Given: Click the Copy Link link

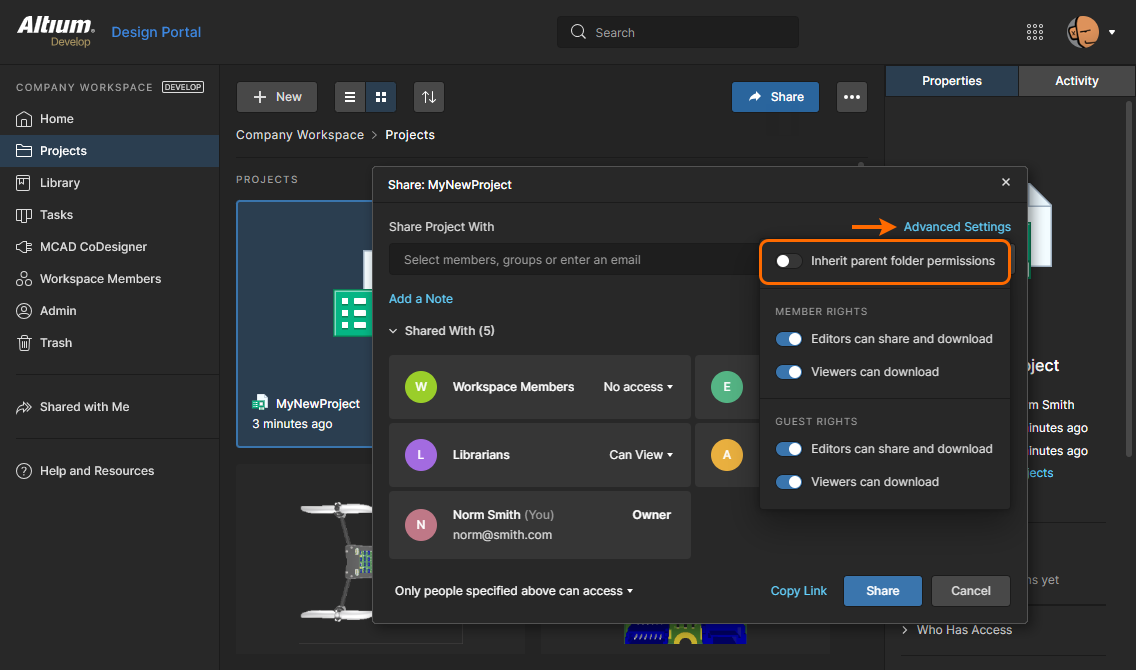Looking at the screenshot, I should click(798, 591).
